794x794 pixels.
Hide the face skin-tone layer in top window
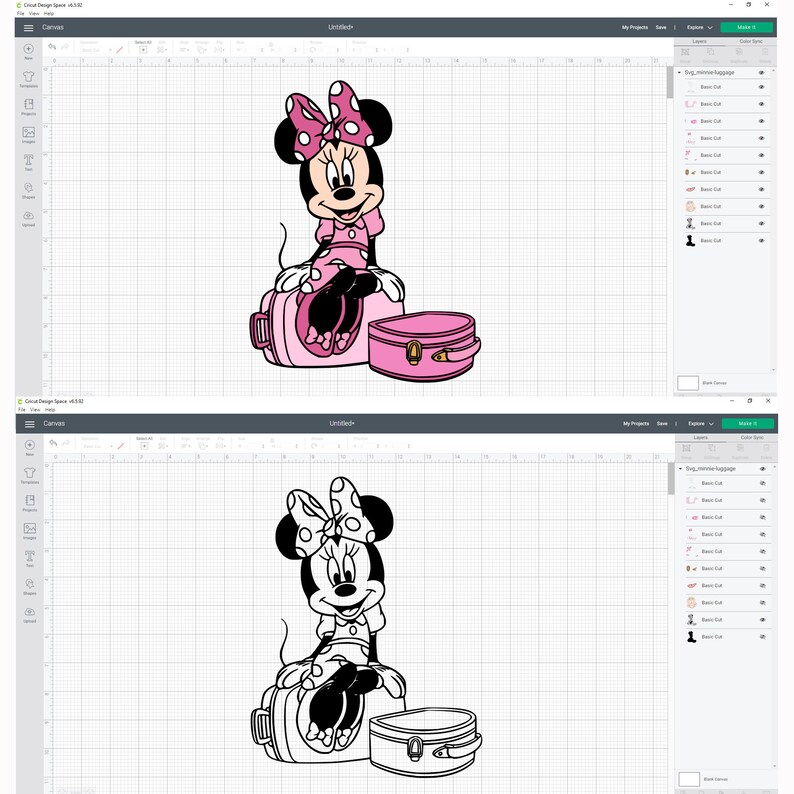(x=761, y=207)
